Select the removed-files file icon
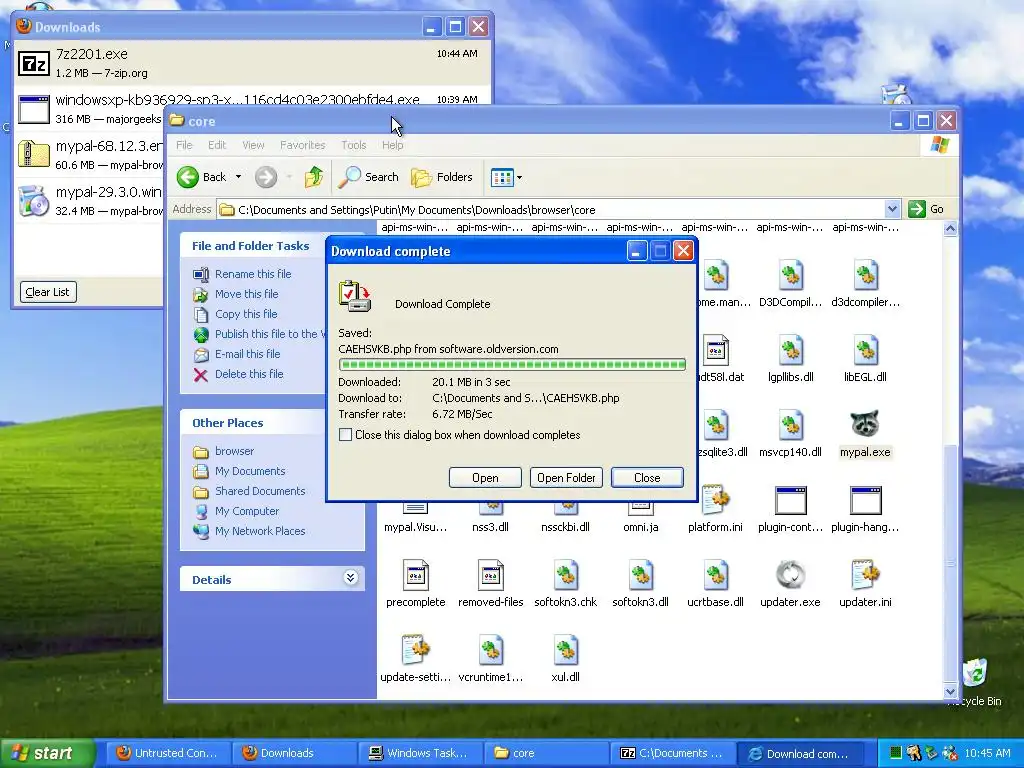The height and width of the screenshot is (768, 1024). tap(490, 575)
